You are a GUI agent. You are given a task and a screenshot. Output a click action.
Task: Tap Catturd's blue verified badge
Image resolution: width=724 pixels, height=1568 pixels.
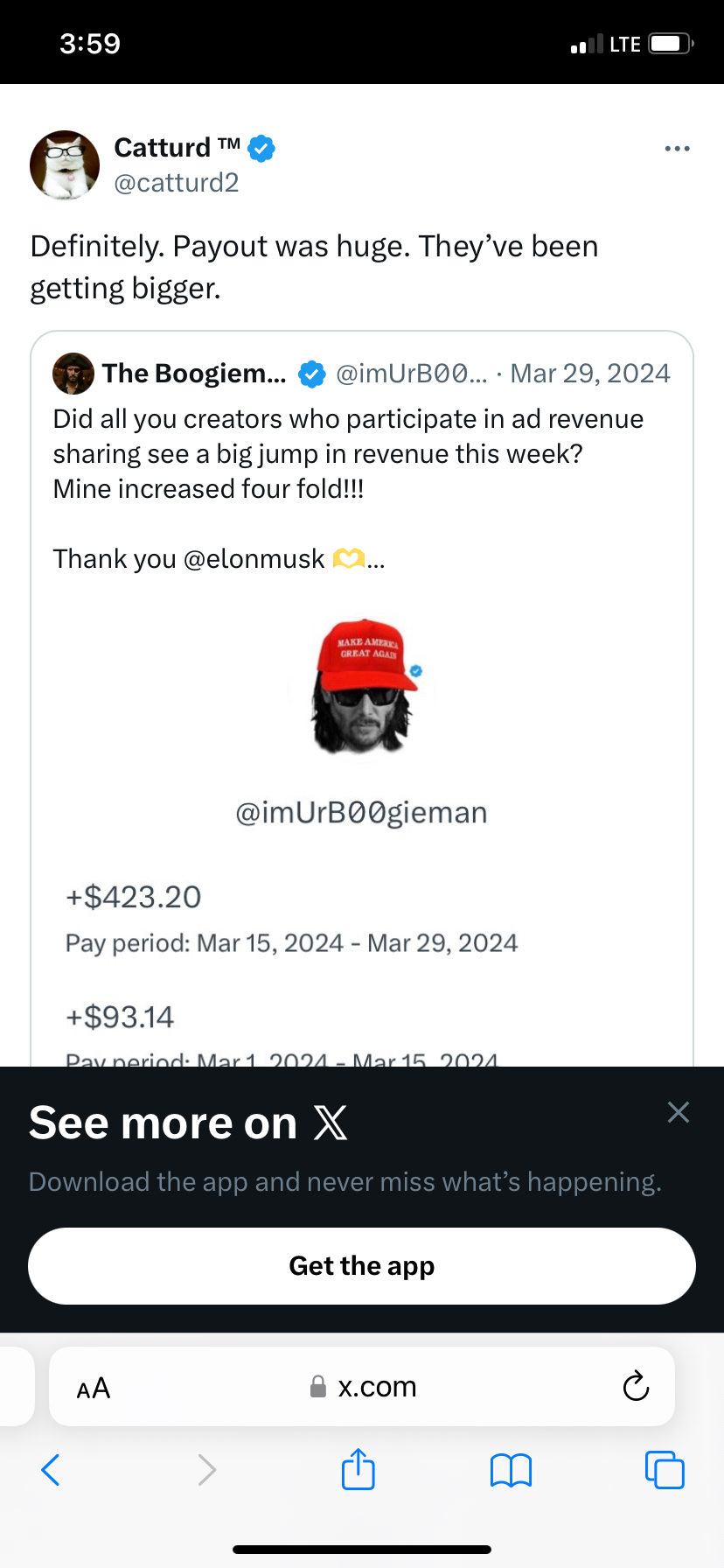pos(261,148)
